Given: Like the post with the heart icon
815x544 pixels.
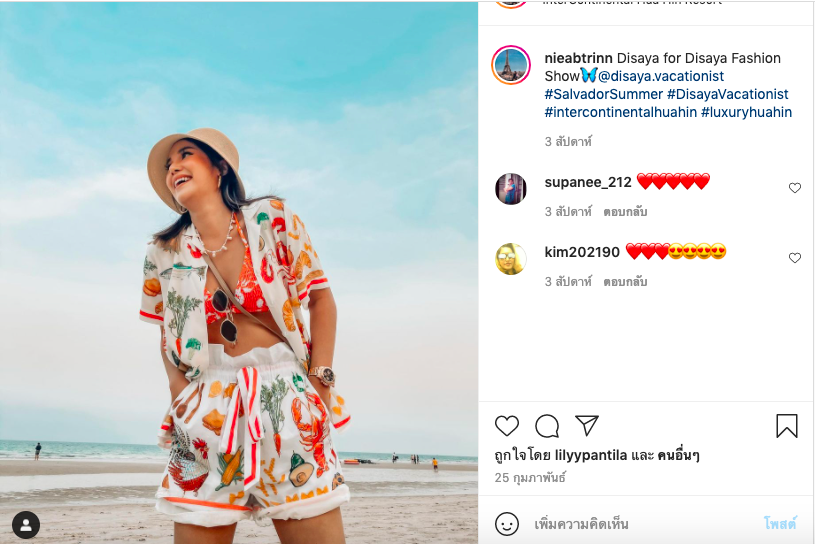Looking at the screenshot, I should (507, 426).
